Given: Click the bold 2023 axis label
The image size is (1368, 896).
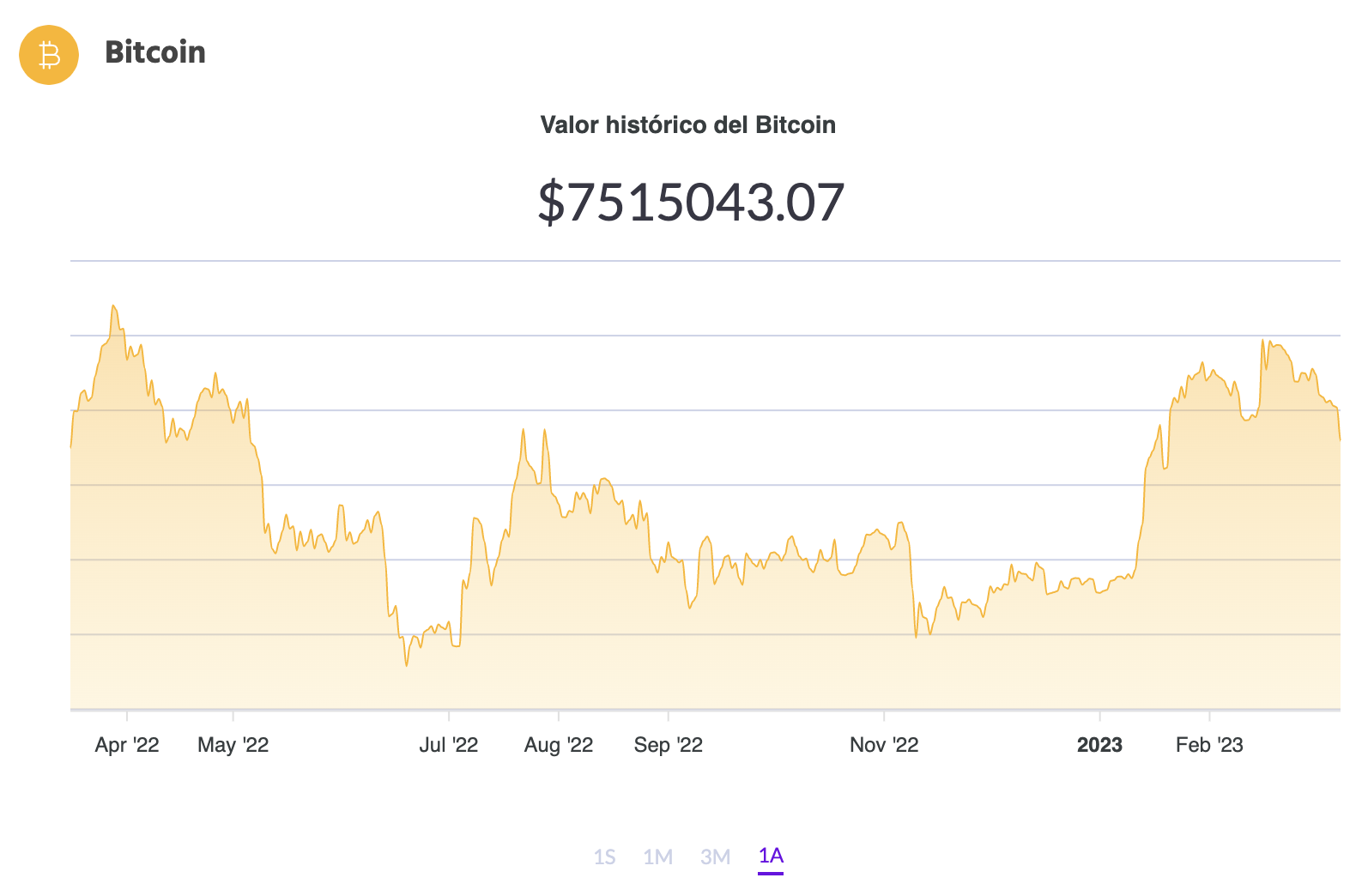Looking at the screenshot, I should pos(1101,745).
